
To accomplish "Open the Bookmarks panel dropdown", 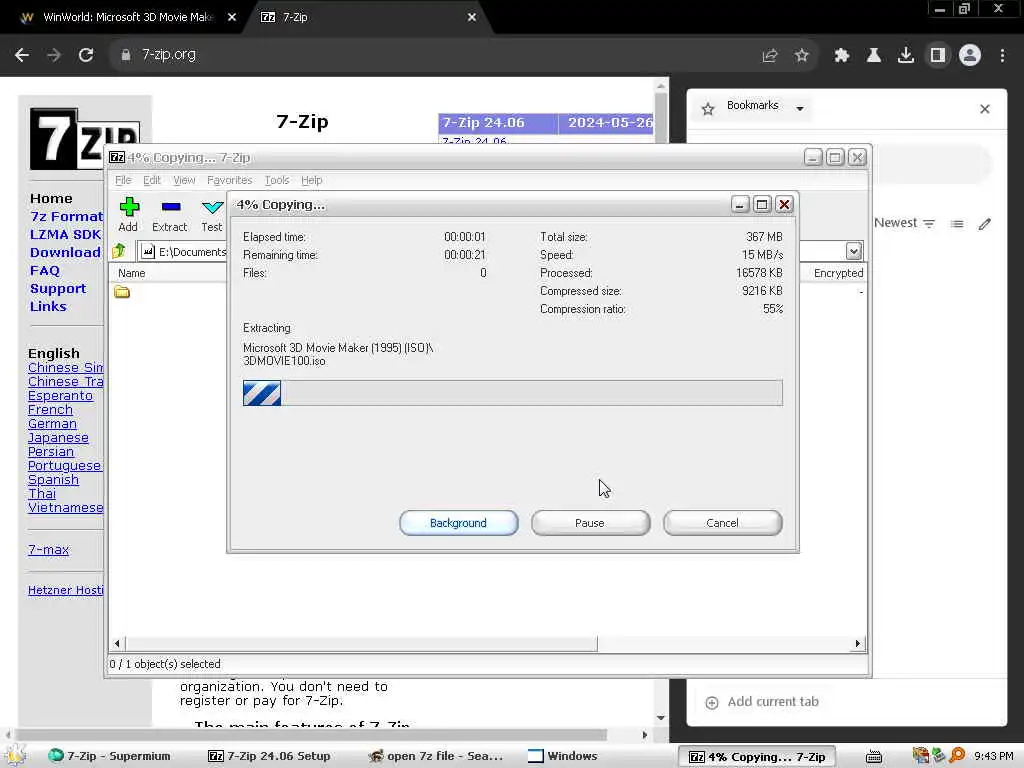I will pyautogui.click(x=800, y=108).
